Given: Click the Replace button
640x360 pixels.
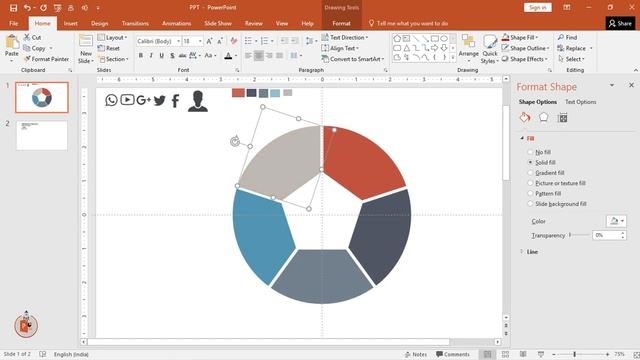Looking at the screenshot, I should point(575,48).
